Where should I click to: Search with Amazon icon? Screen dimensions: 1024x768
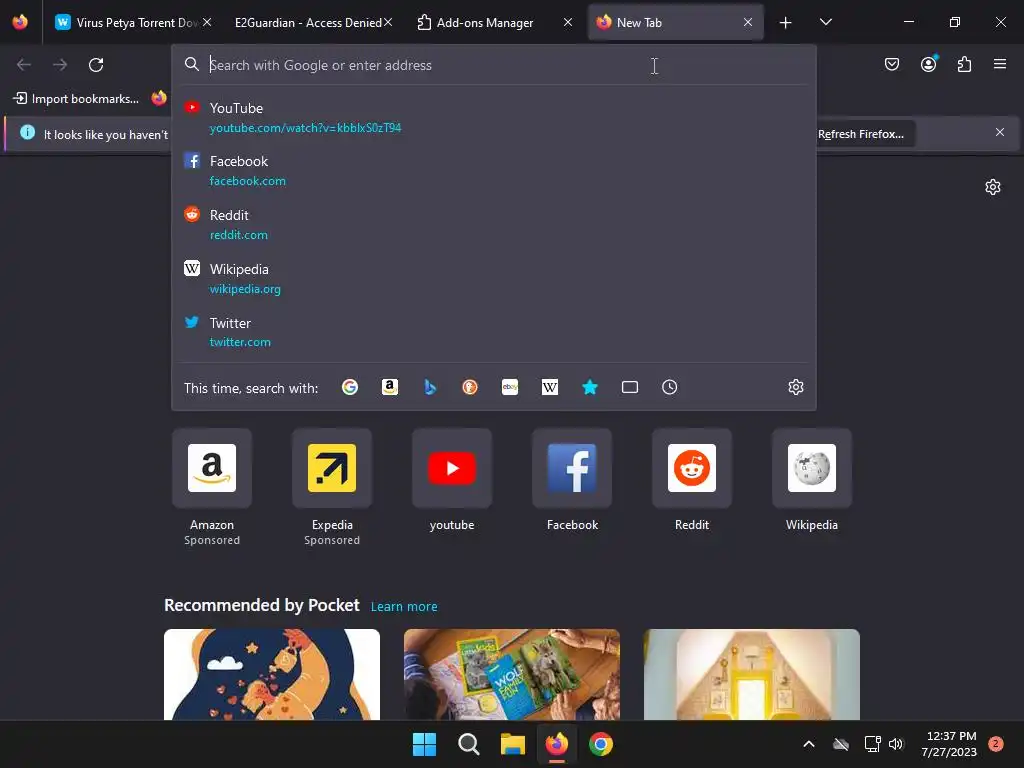(390, 387)
